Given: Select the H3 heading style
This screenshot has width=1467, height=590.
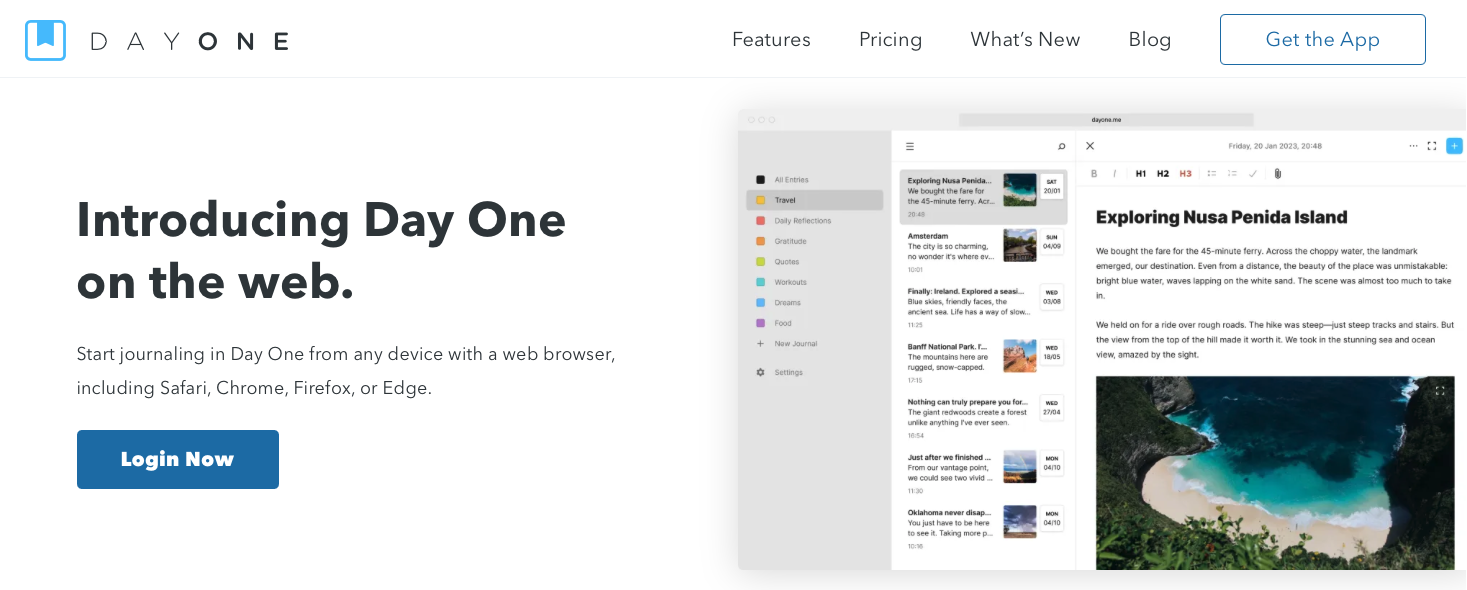Looking at the screenshot, I should 1185,173.
